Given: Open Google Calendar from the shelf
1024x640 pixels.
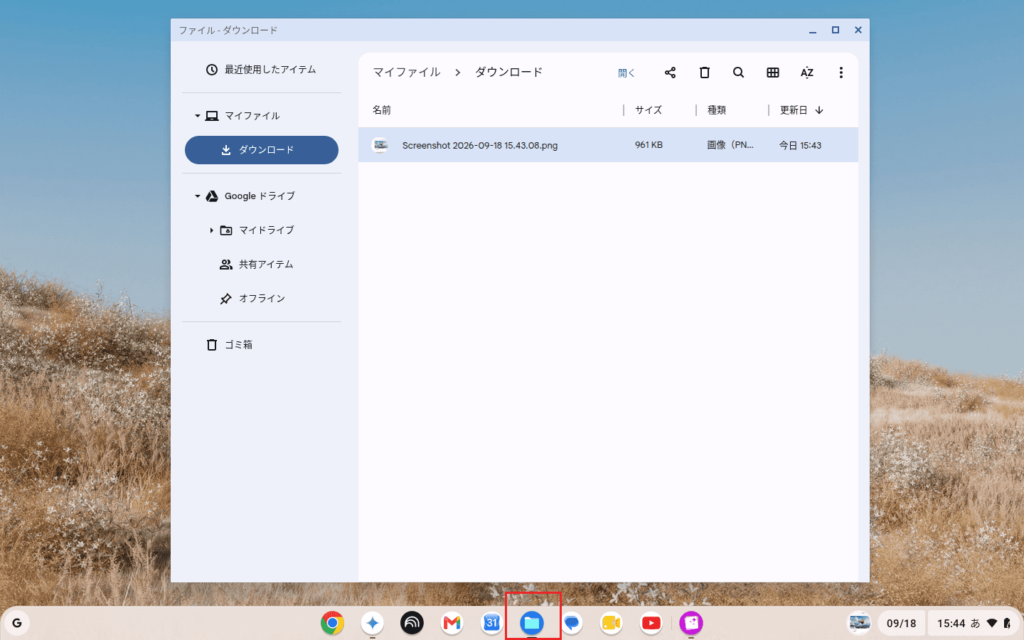Looking at the screenshot, I should pos(492,623).
